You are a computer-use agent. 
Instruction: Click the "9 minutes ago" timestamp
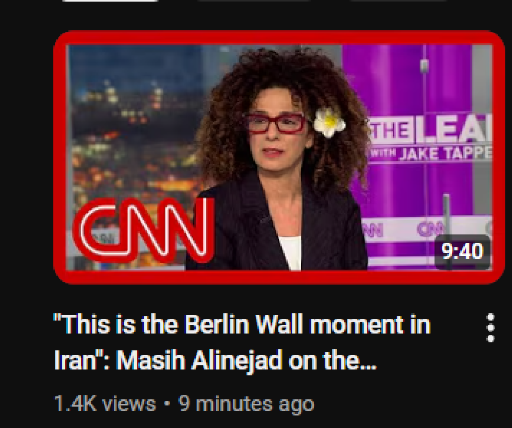pyautogui.click(x=246, y=404)
